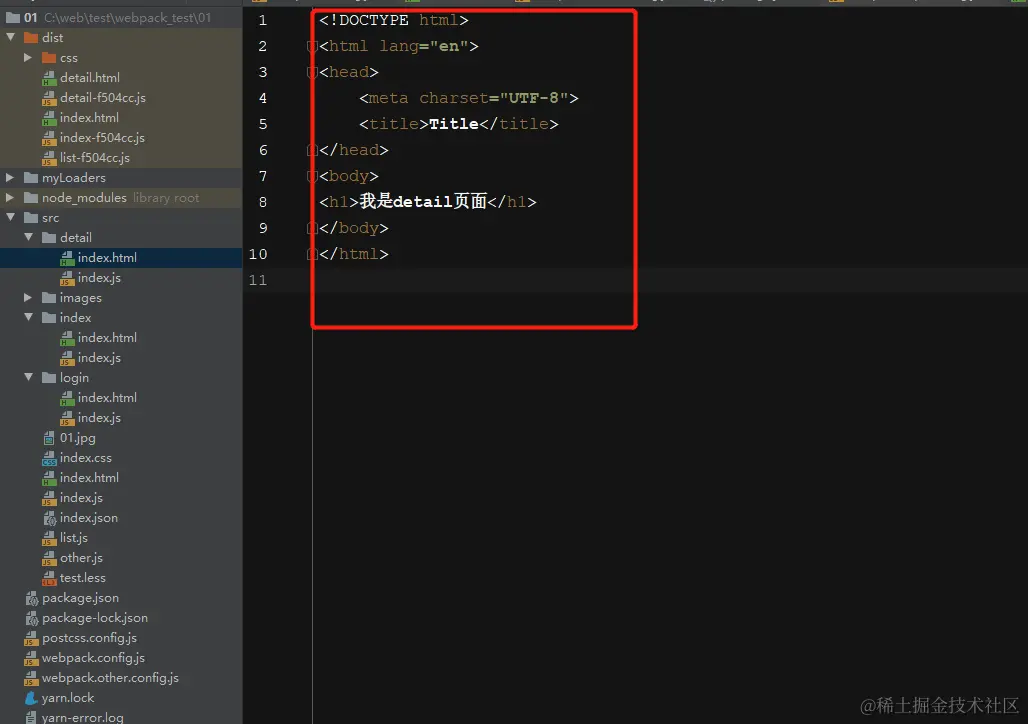Click the webpack.other.config.js file icon

click(x=31, y=678)
